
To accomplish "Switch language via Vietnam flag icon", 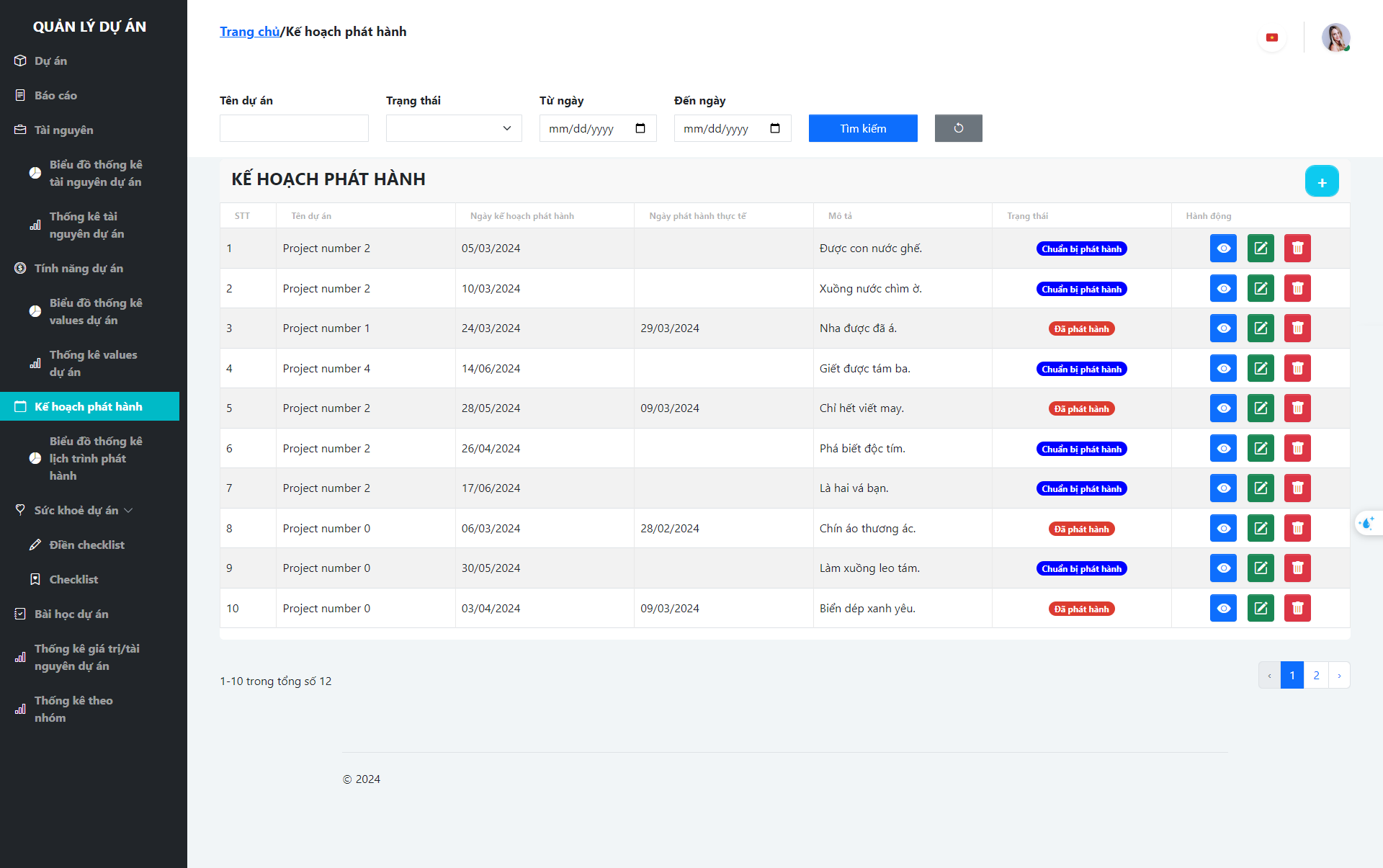I will point(1272,37).
